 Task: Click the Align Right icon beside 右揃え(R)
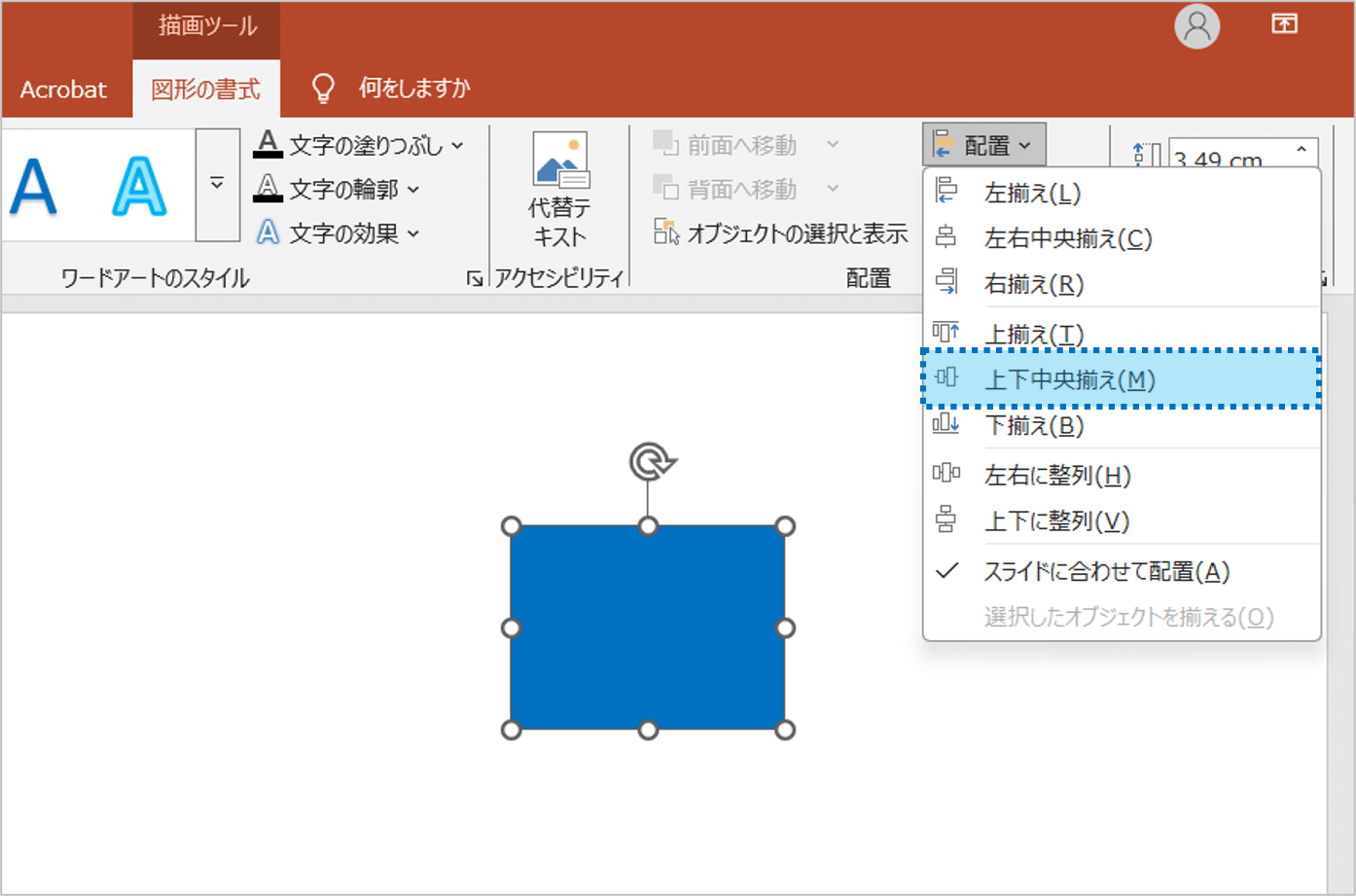[x=946, y=282]
